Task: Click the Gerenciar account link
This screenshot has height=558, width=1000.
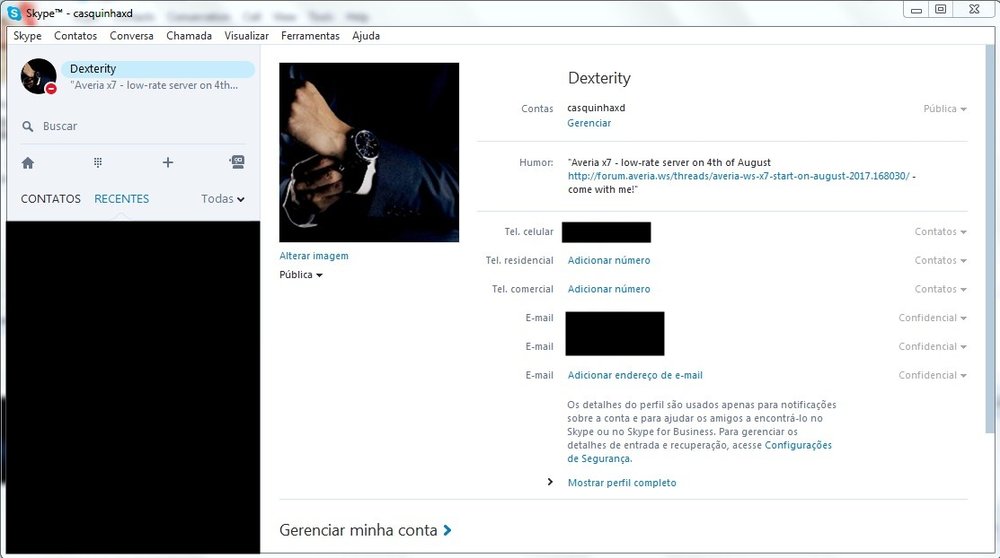Action: [x=589, y=123]
